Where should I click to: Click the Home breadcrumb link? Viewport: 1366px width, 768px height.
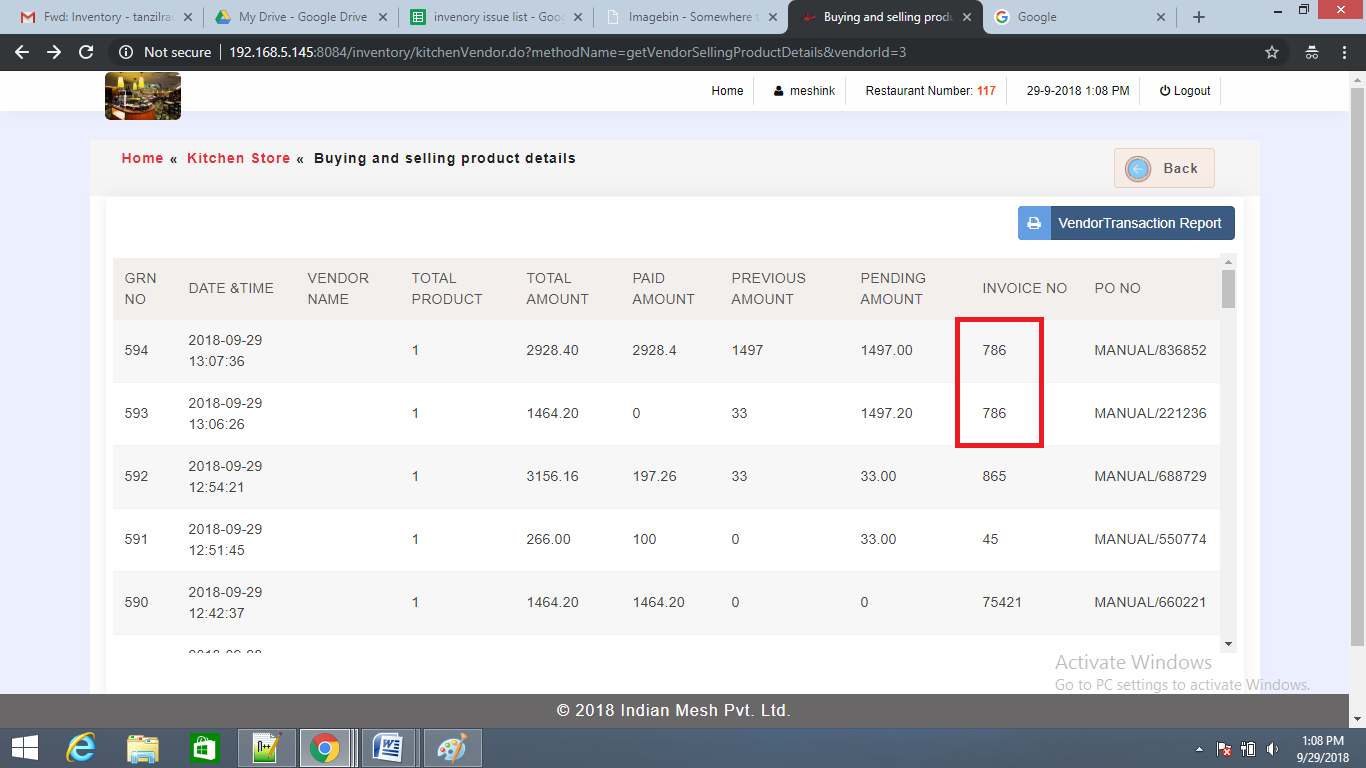(x=142, y=158)
